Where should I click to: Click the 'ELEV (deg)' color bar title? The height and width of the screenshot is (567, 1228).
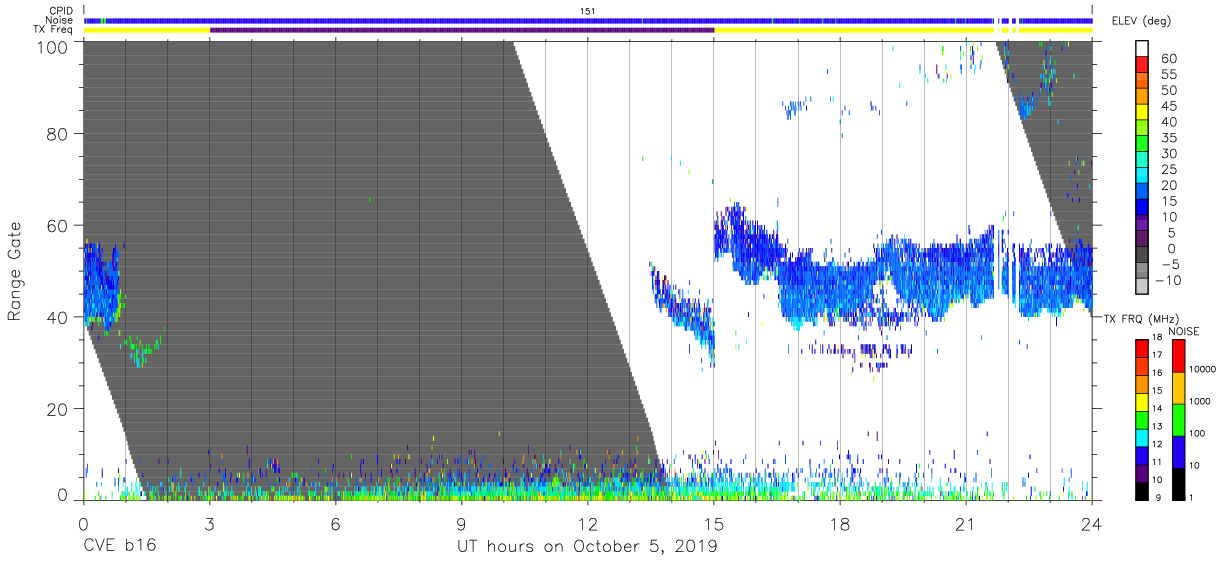tap(1143, 21)
